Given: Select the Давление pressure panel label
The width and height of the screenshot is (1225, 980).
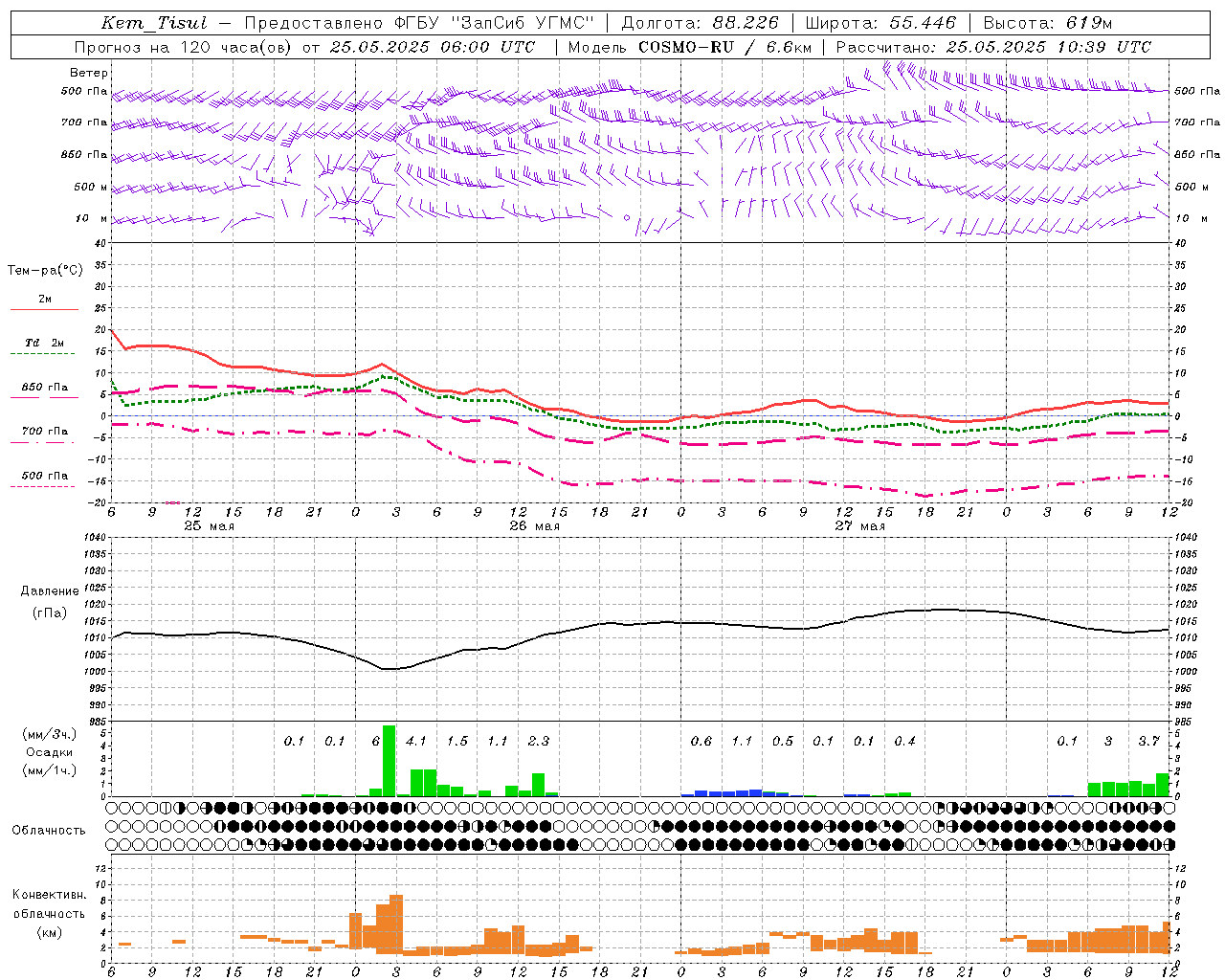Looking at the screenshot, I should point(49,591).
